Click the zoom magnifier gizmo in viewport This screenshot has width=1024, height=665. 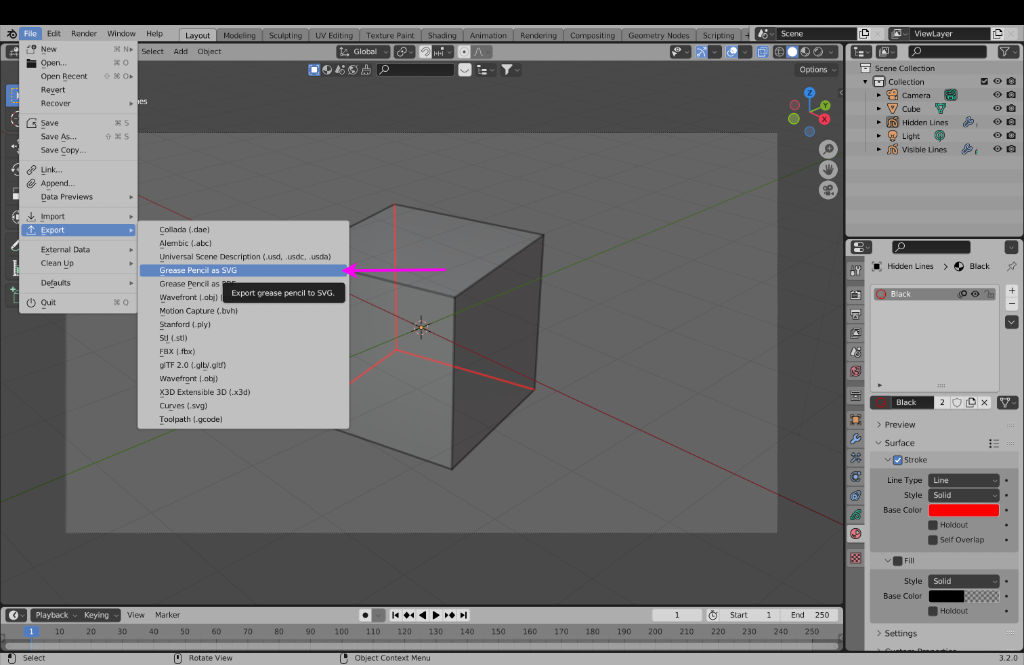click(x=828, y=149)
